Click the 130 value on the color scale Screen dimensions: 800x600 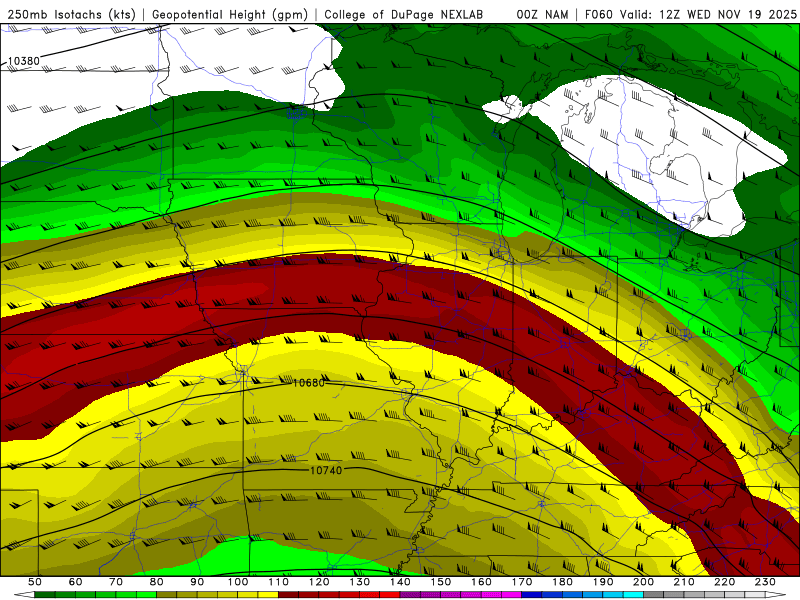359,582
